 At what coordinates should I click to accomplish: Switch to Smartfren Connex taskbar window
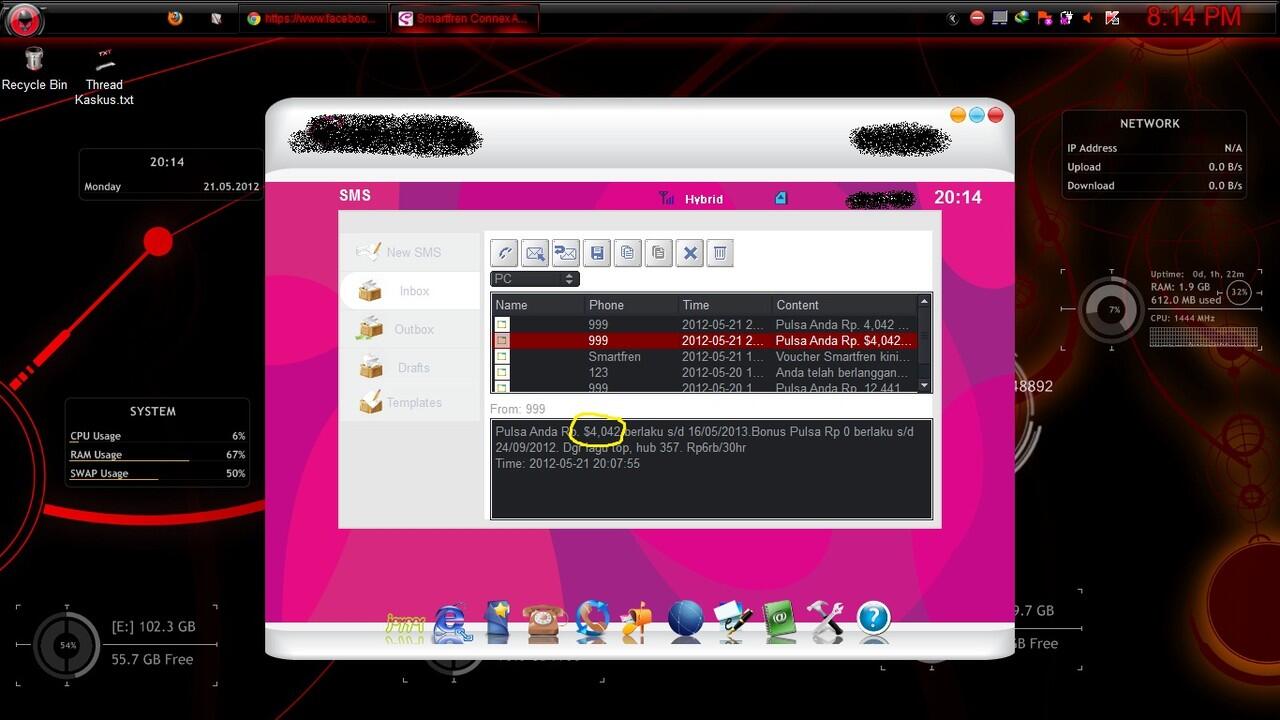[x=464, y=18]
